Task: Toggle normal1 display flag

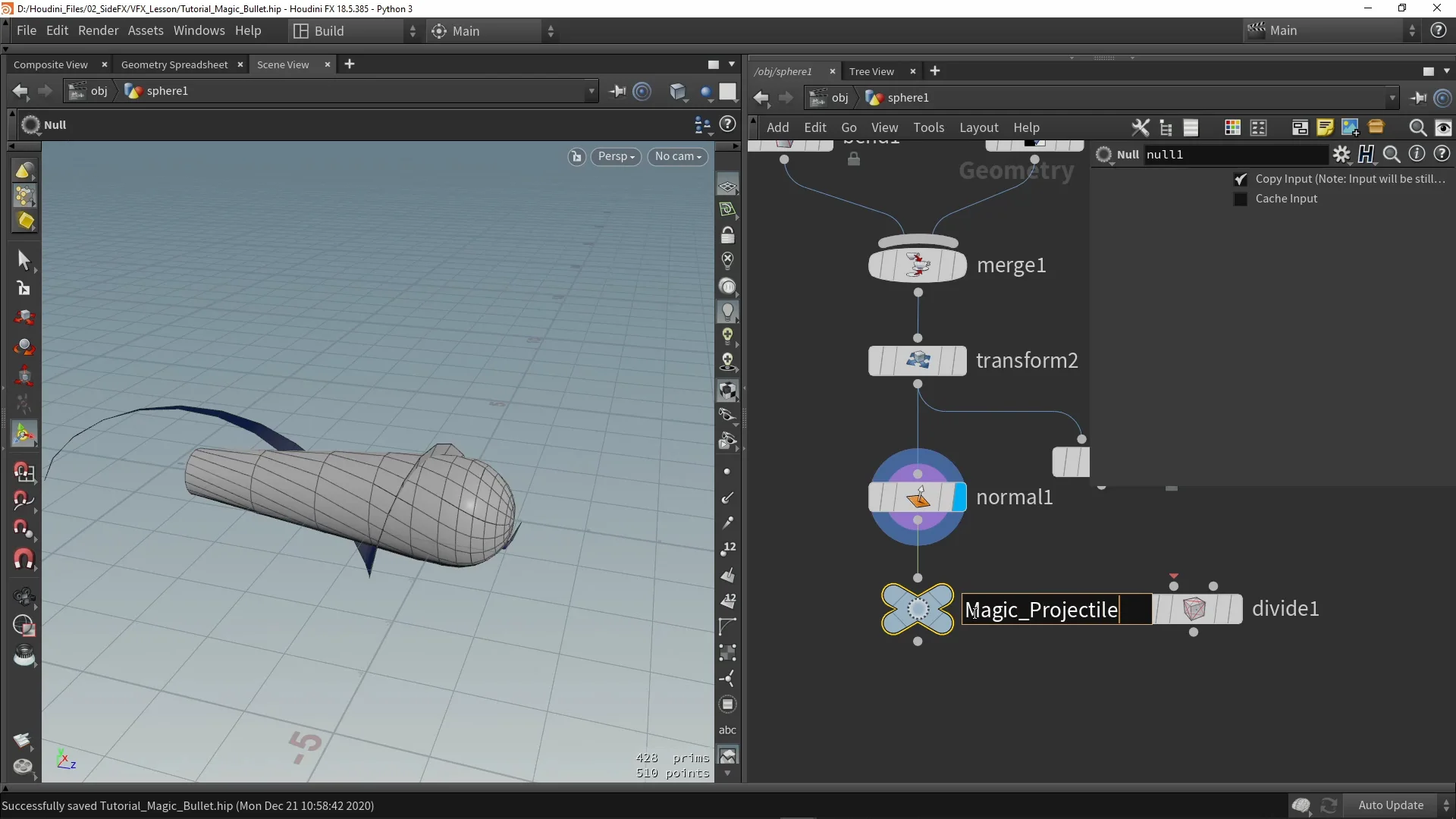Action: click(960, 497)
